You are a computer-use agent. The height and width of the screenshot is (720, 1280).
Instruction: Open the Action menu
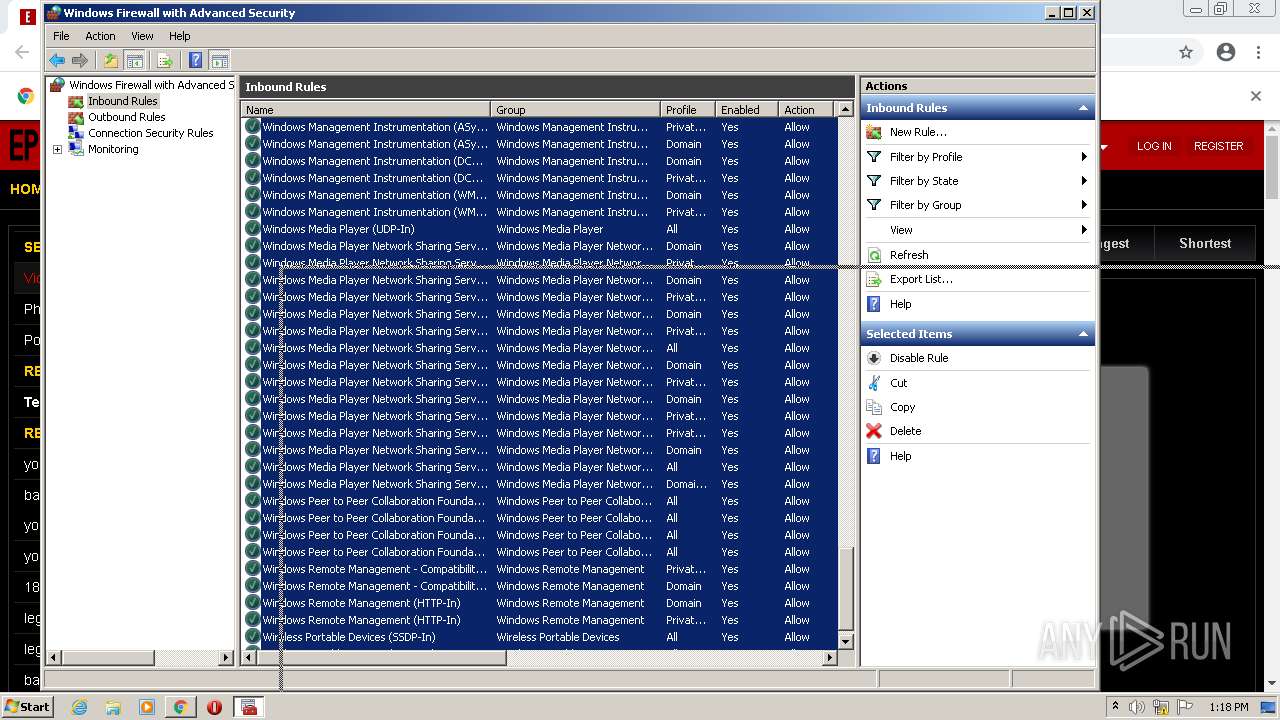100,36
